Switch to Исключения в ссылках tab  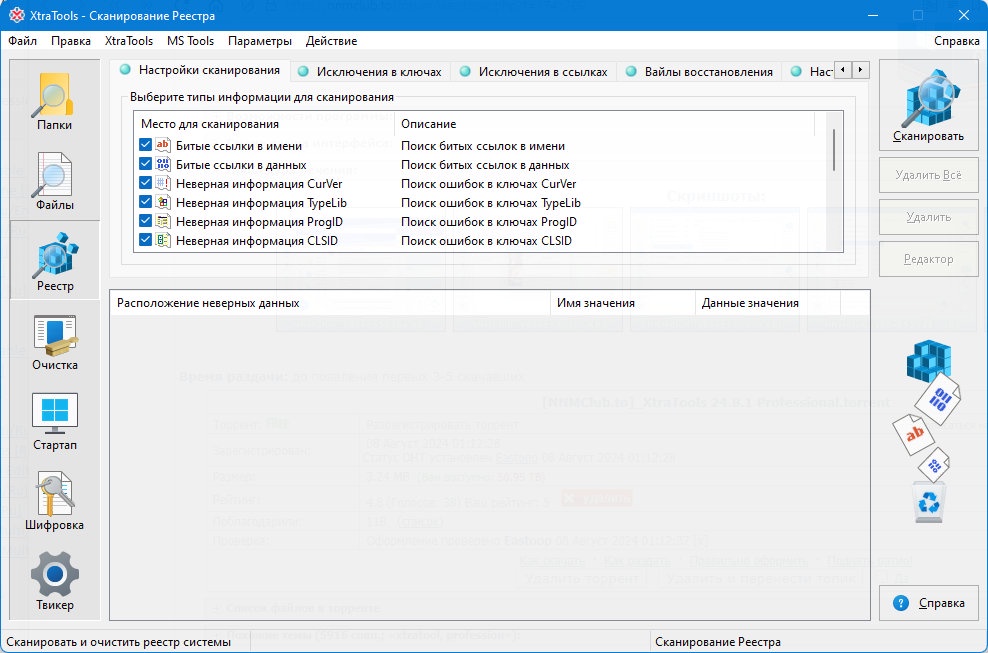[x=534, y=72]
